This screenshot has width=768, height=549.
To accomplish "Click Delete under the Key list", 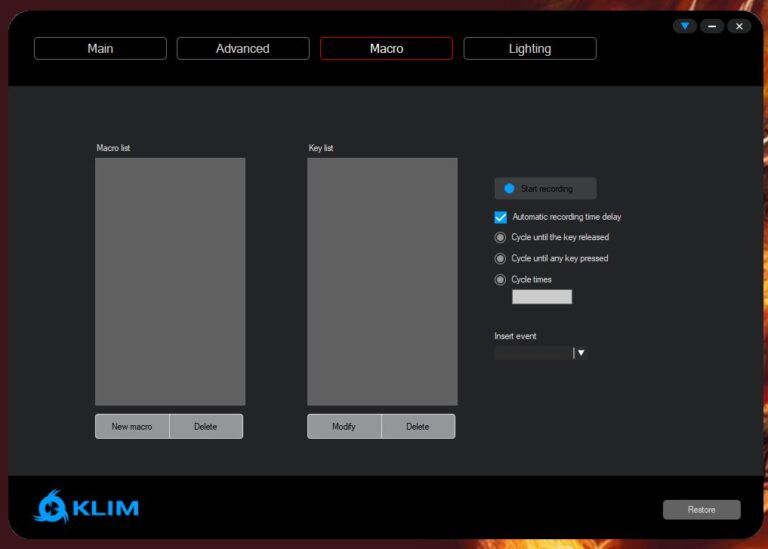I will 417,427.
